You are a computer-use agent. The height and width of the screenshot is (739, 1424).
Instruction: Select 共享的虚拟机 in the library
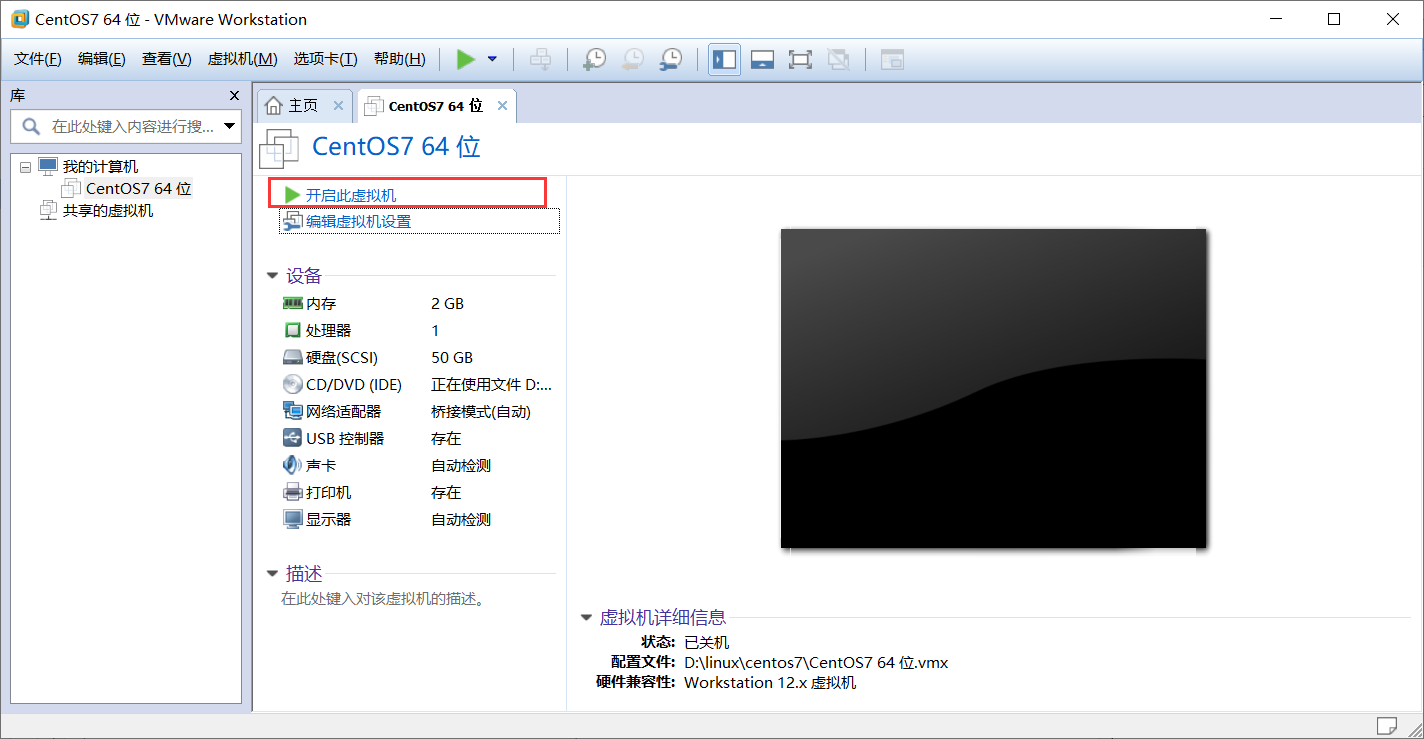(x=108, y=211)
